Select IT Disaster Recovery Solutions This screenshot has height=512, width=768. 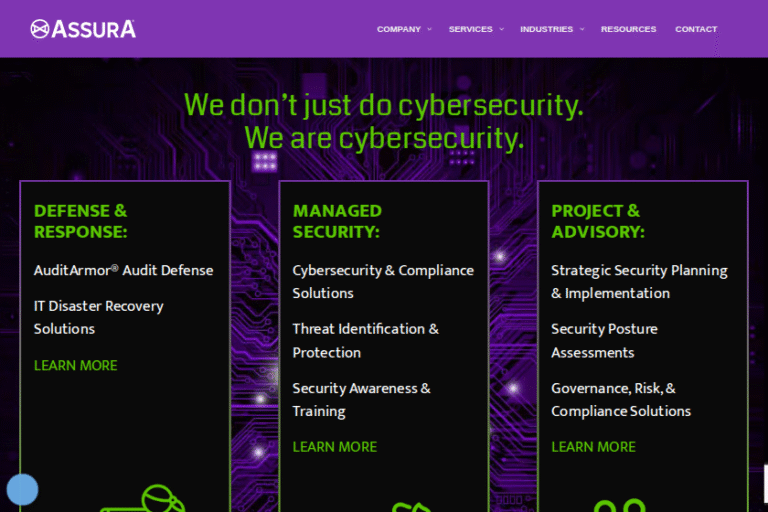click(x=98, y=317)
